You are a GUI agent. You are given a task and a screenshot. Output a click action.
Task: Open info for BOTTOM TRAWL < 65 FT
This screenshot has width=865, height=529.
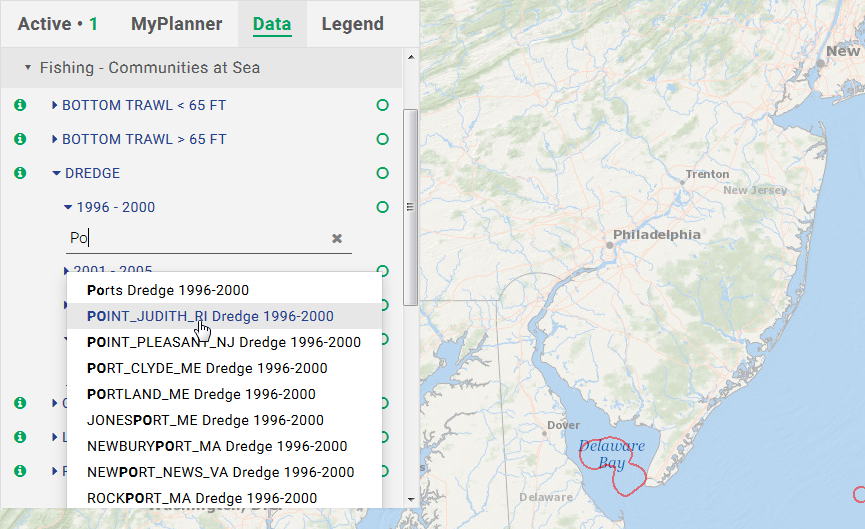tap(19, 105)
